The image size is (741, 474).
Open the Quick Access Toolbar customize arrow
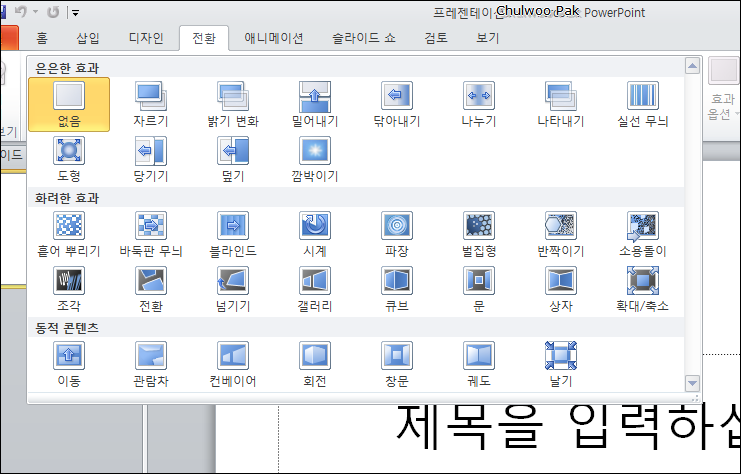click(x=75, y=13)
